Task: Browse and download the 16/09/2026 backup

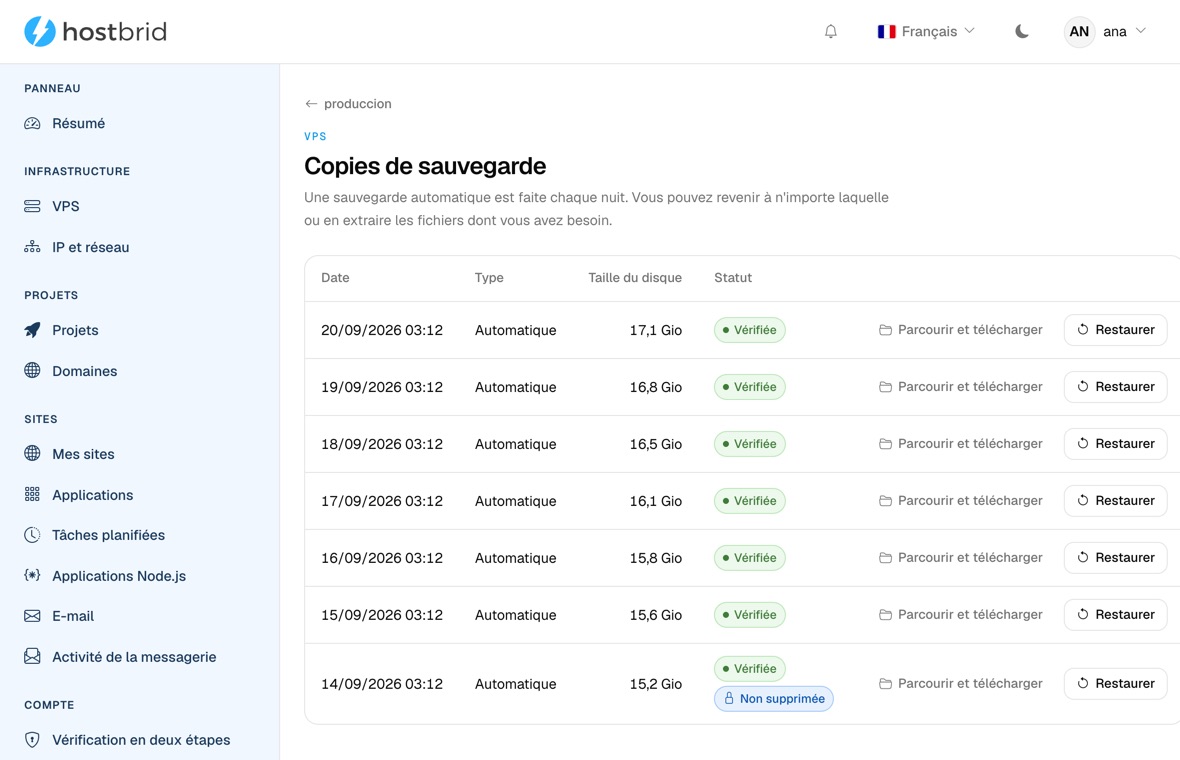Action: [x=961, y=558]
